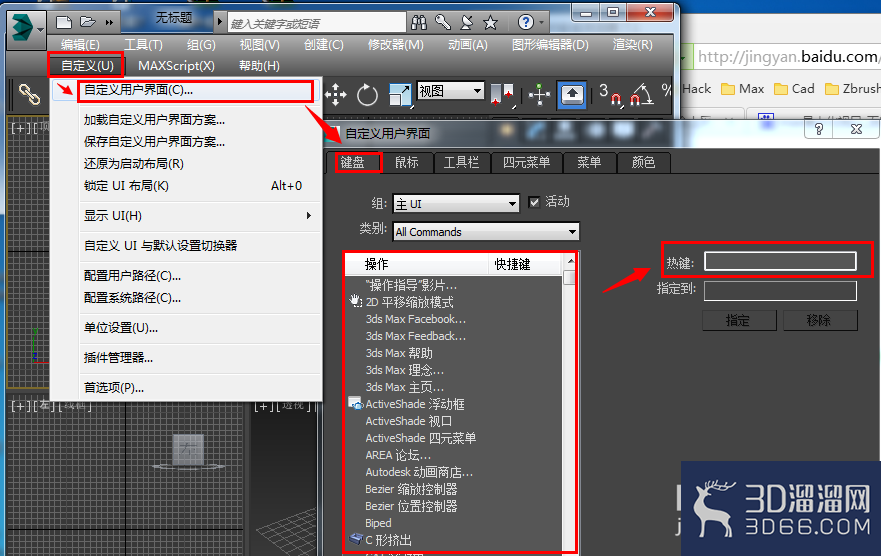
Task: Select the Move tool icon
Action: [335, 94]
